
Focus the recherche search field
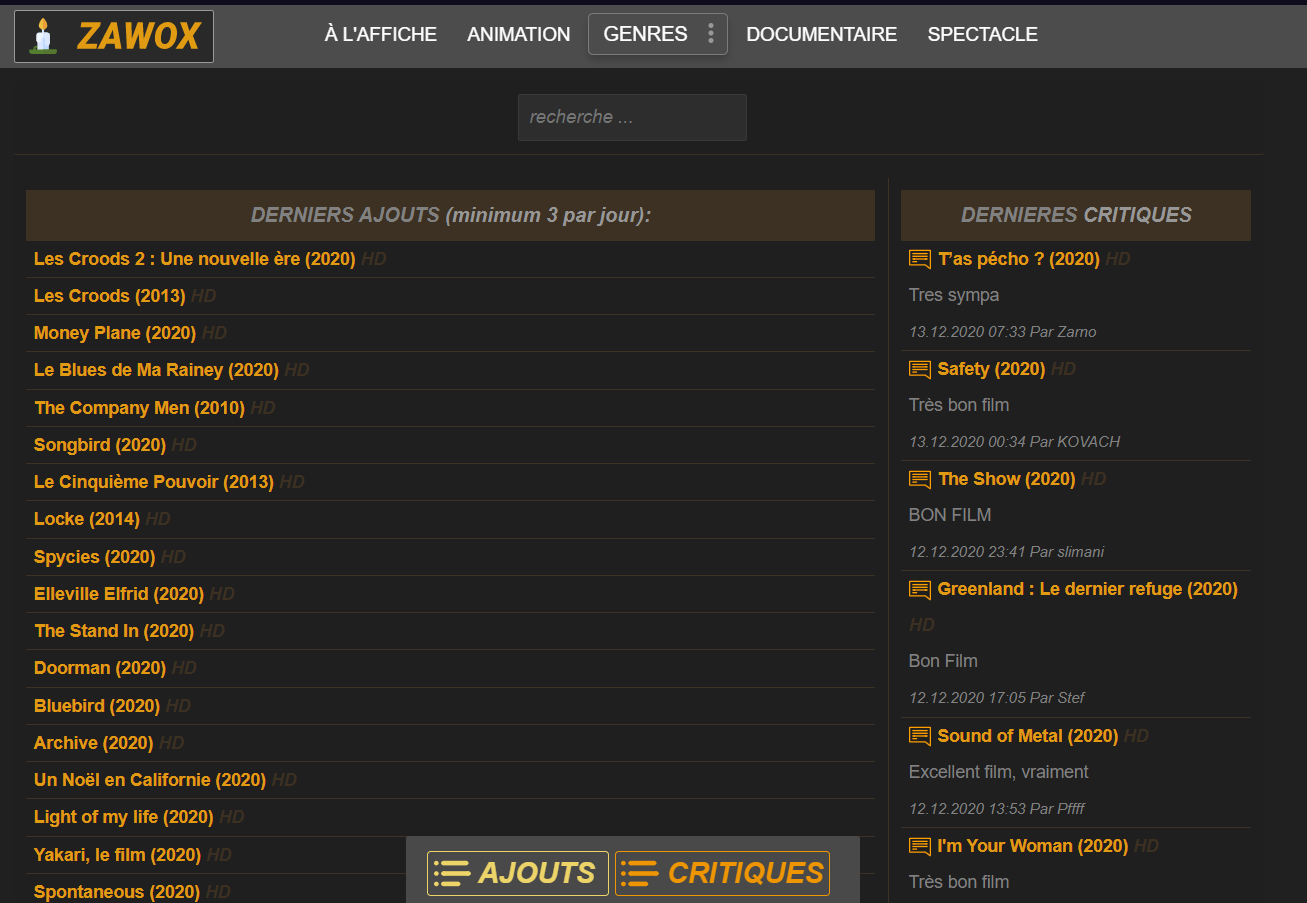coord(632,117)
